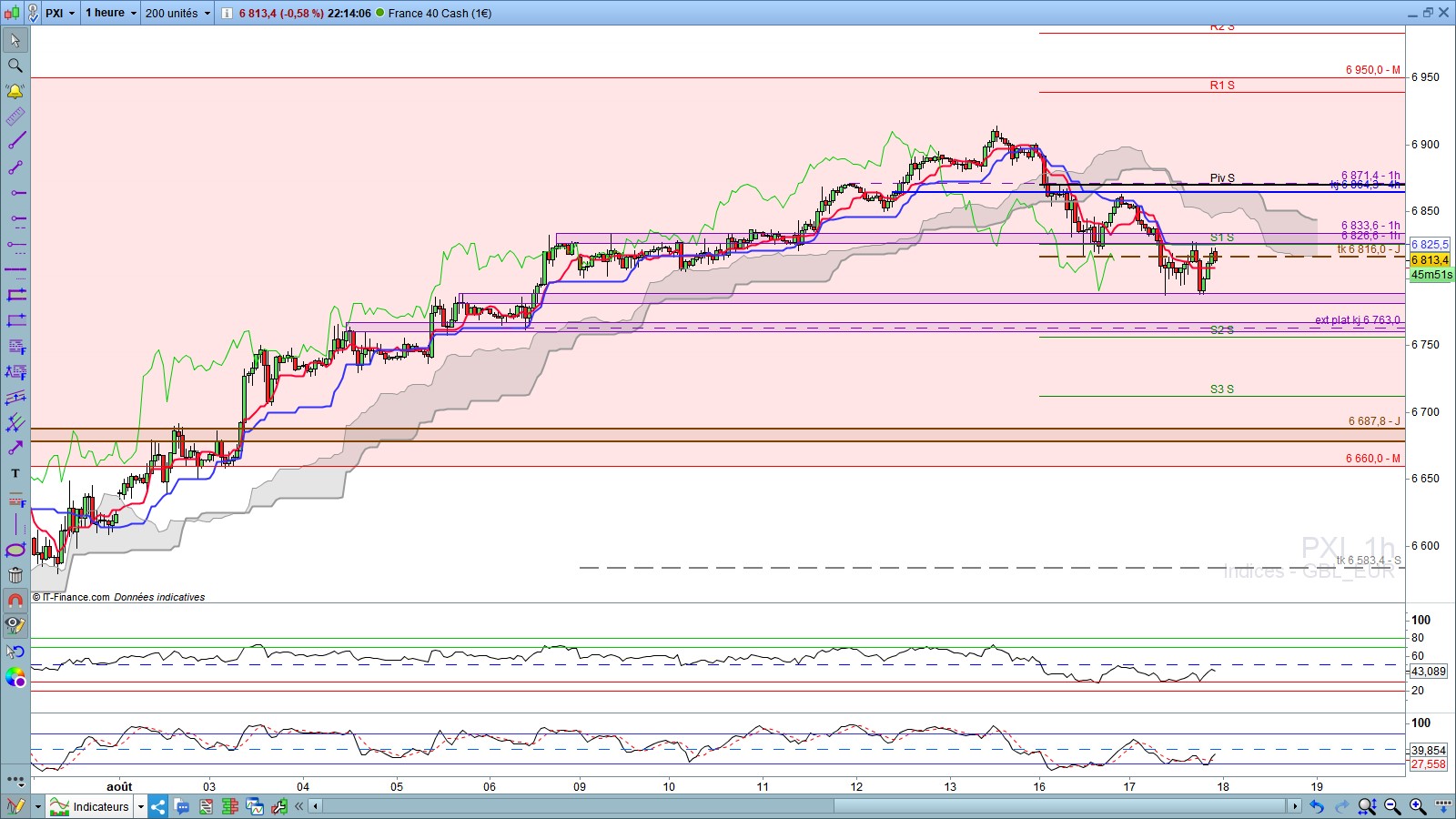This screenshot has height=819, width=1456.
Task: Select the trend line drawing tool
Action: pyautogui.click(x=15, y=142)
